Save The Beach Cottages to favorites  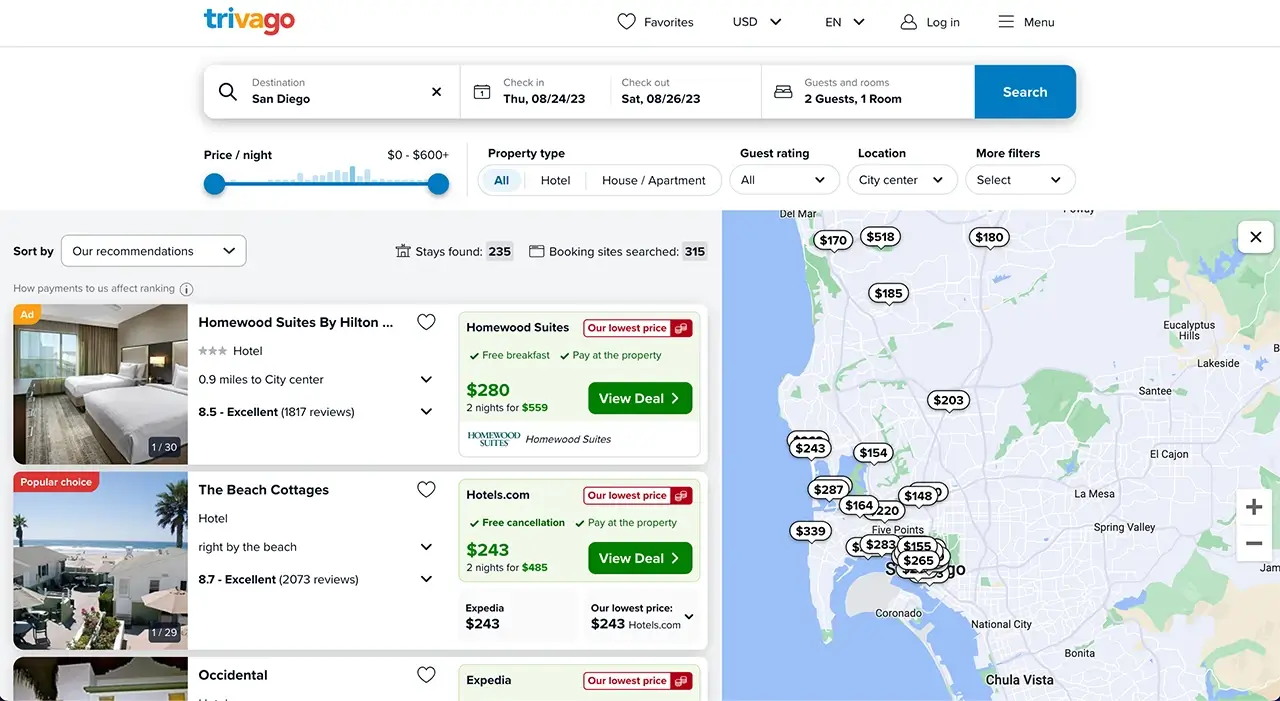[426, 490]
